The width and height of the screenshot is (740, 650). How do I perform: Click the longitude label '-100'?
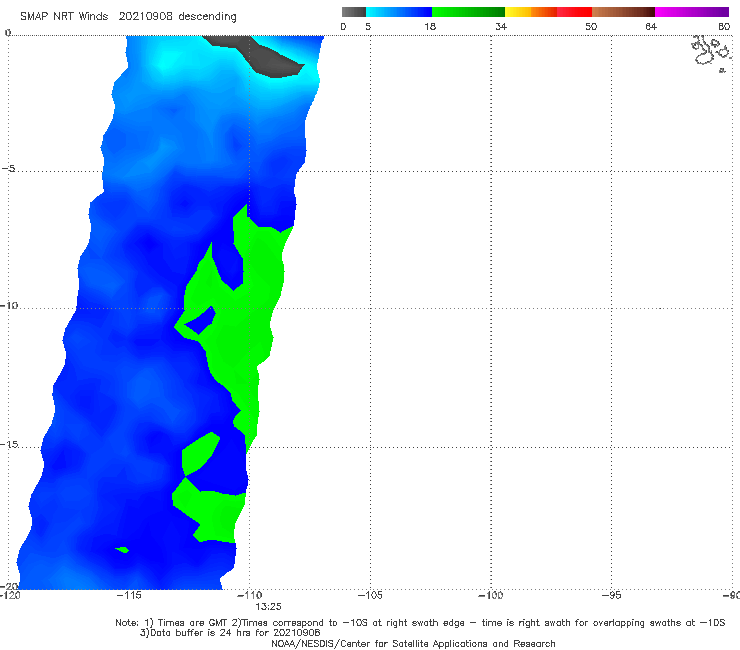click(491, 595)
